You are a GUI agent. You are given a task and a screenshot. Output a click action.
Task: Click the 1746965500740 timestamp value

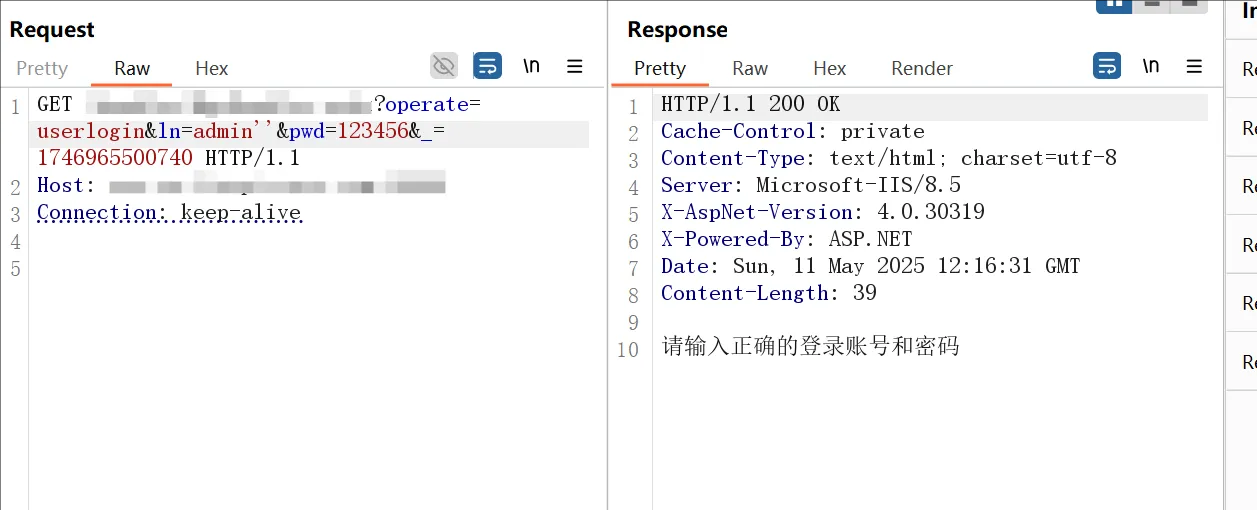point(115,158)
